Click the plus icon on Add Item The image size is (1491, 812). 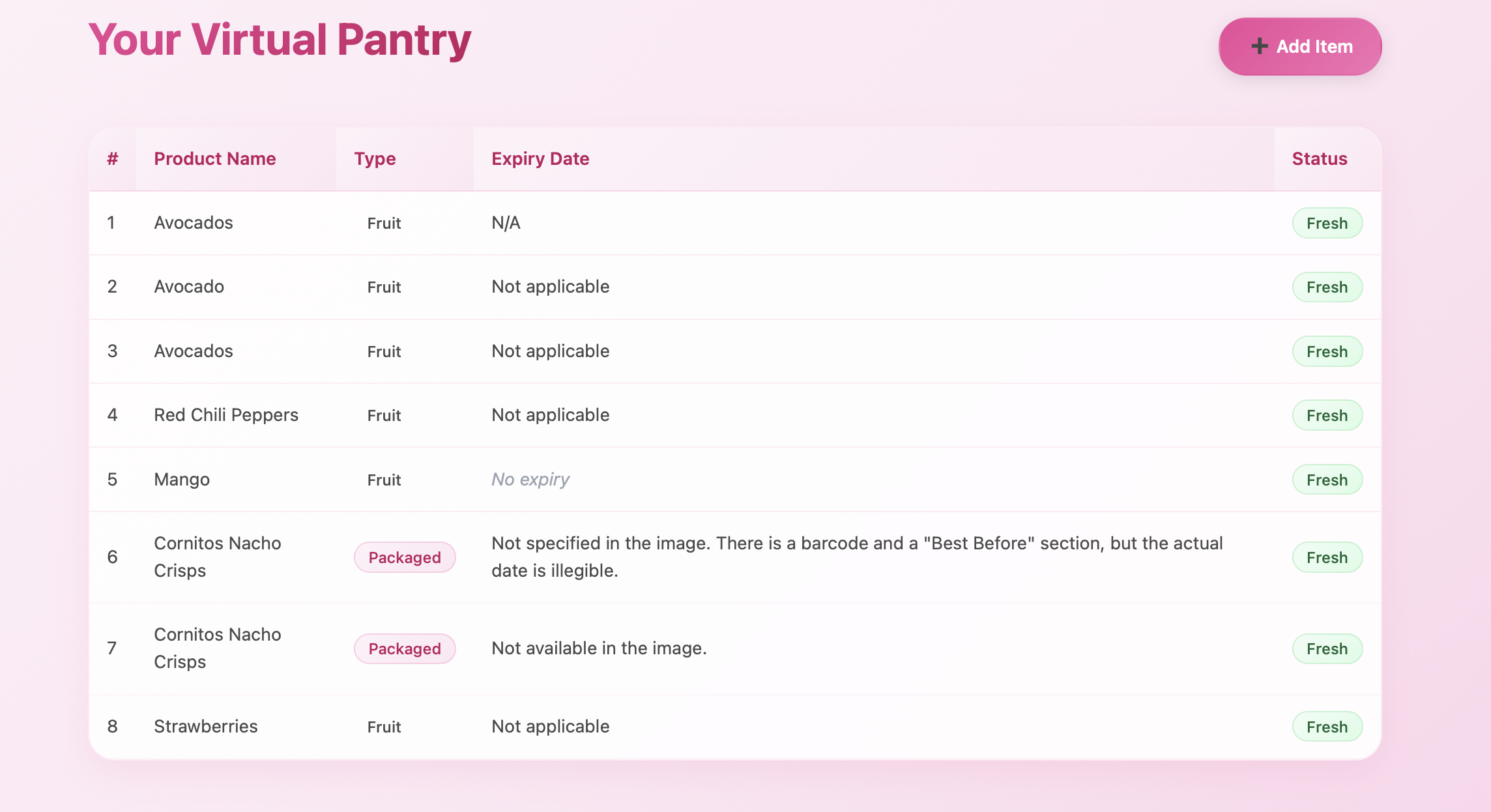coord(1259,46)
